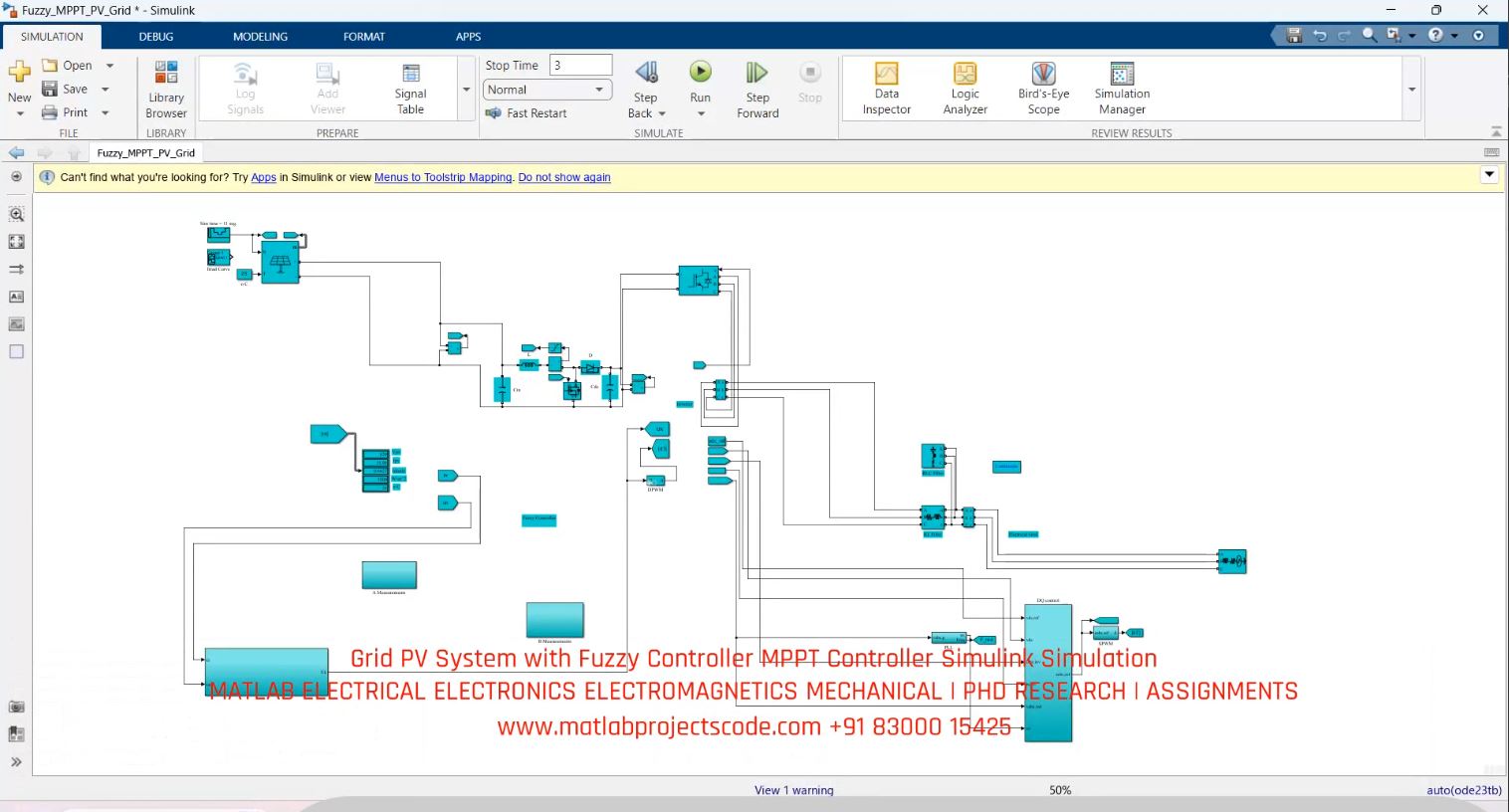Click the Stop simulation icon
Image resolution: width=1509 pixels, height=812 pixels.
tap(810, 72)
